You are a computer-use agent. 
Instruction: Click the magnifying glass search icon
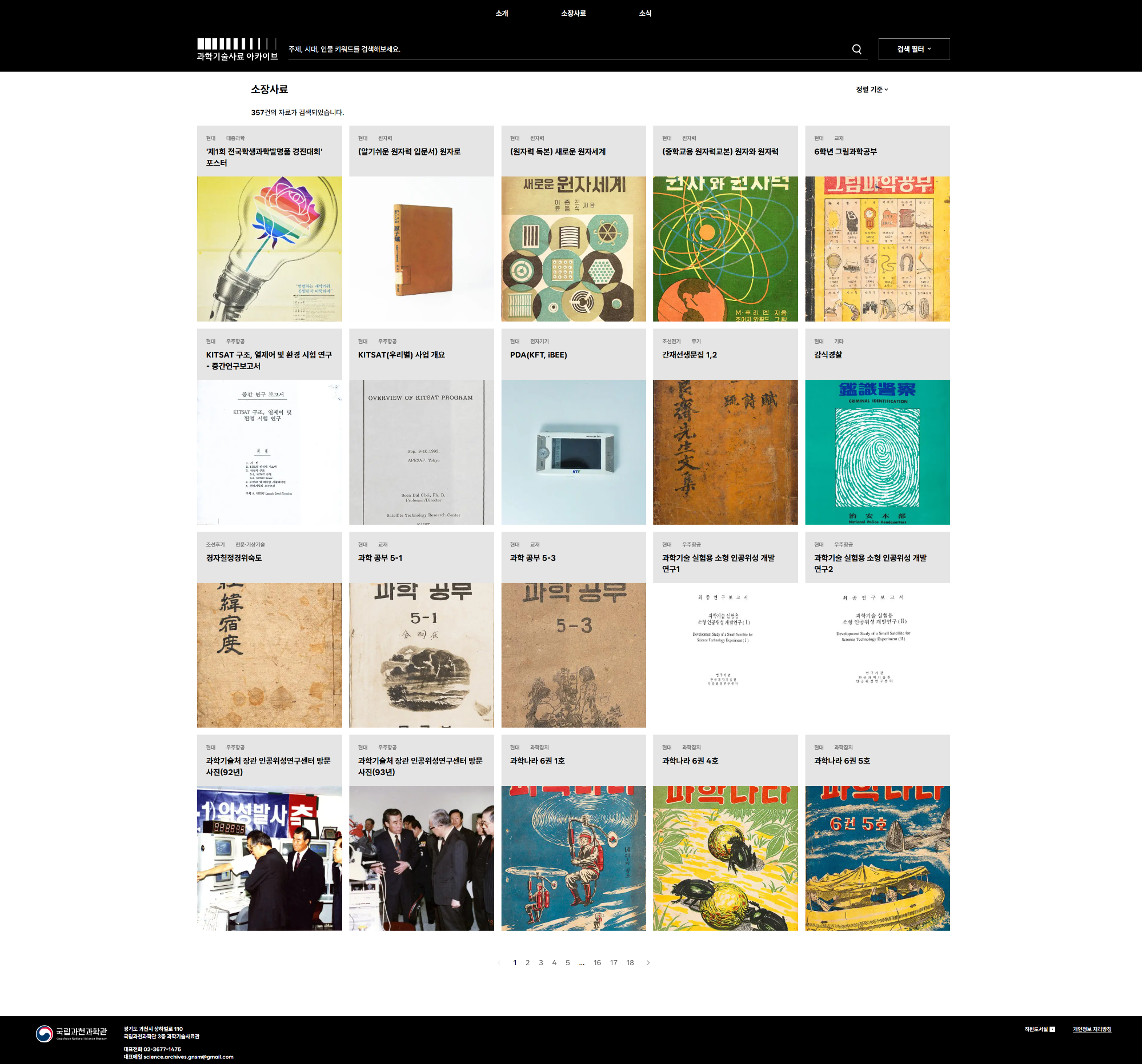pyautogui.click(x=856, y=49)
